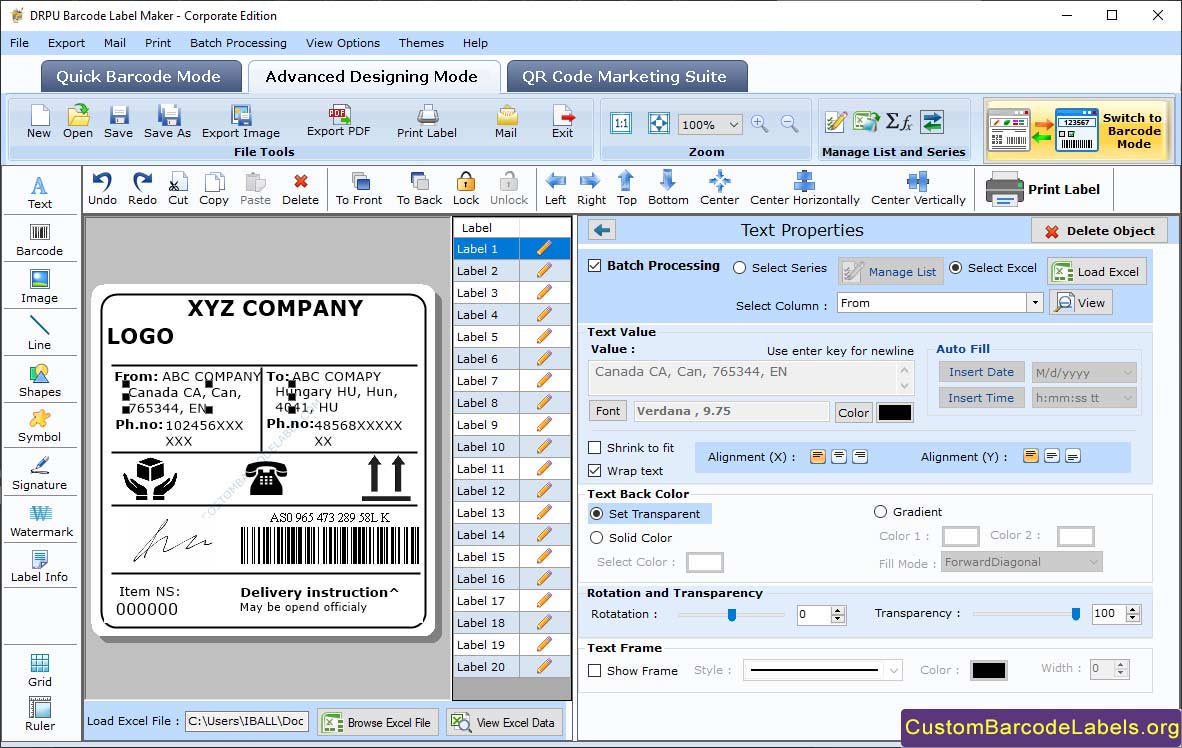
Task: Click the Transparency slider handle
Action: (1076, 615)
